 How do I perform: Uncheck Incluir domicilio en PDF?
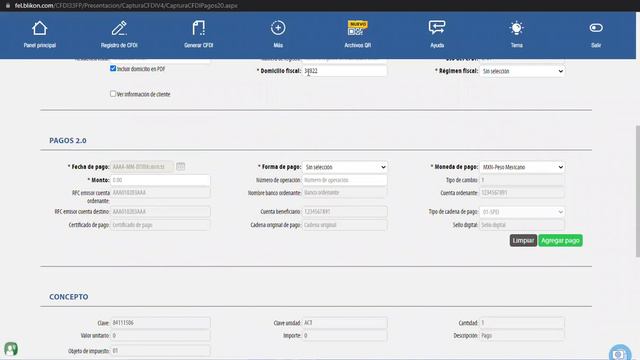pyautogui.click(x=113, y=69)
